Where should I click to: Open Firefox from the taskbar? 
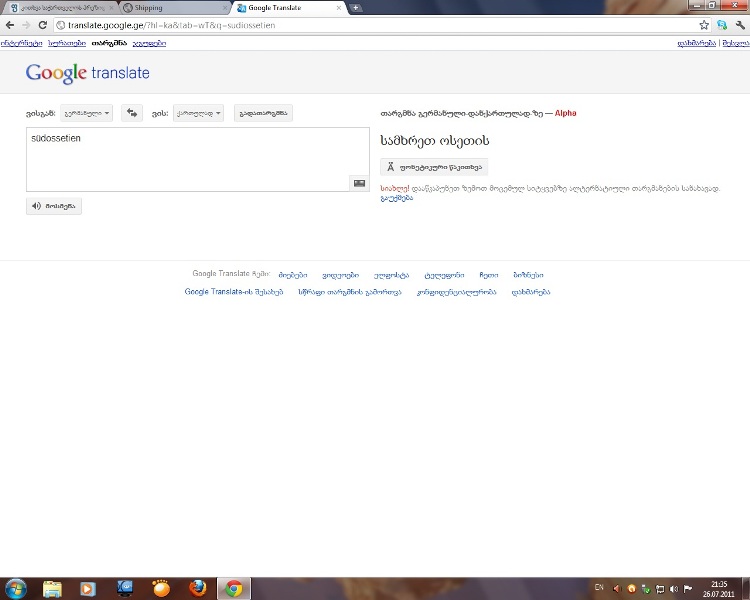[x=198, y=589]
